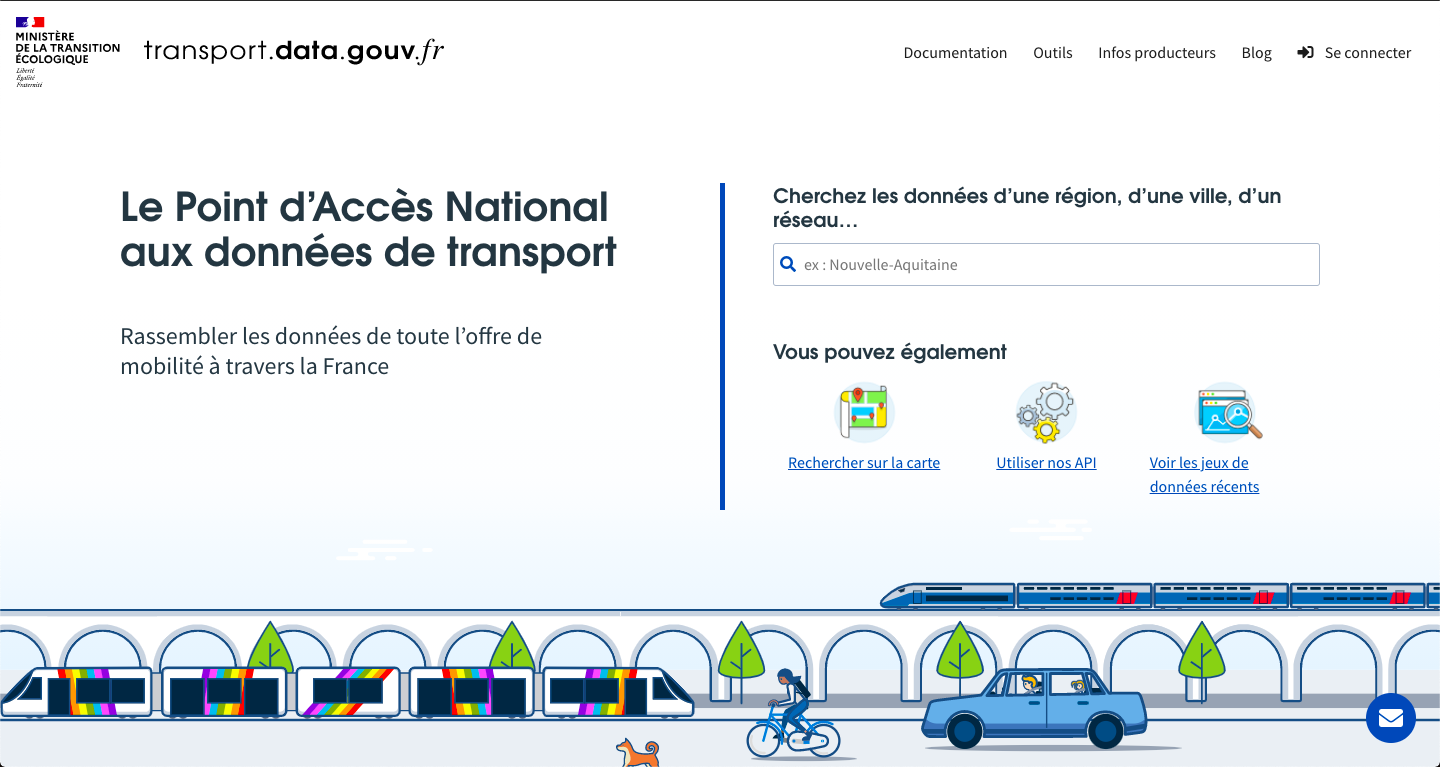This screenshot has width=1440, height=767.
Task: Select Outils in the top navigation
Action: 1052,53
